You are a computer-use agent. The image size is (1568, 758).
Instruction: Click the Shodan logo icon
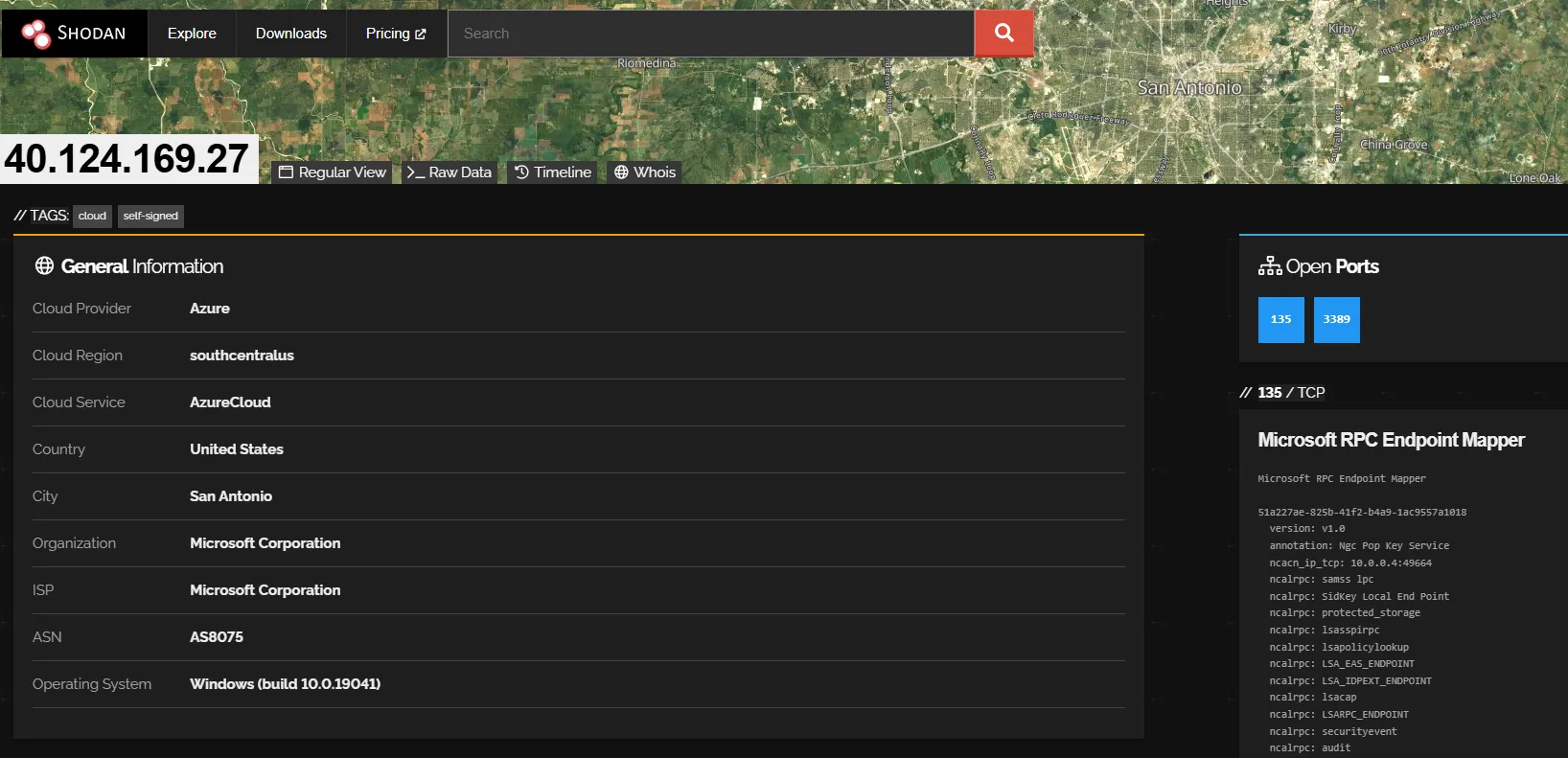click(35, 34)
